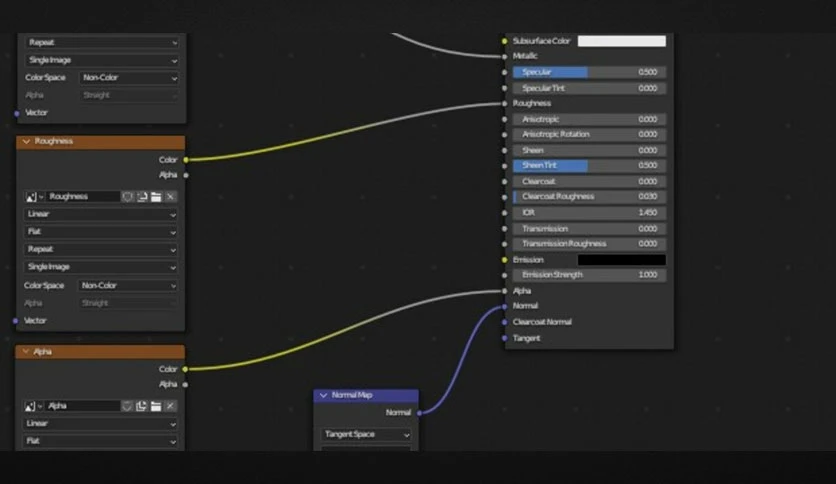Open the Linear dropdown in the Alpha node

pos(100,424)
